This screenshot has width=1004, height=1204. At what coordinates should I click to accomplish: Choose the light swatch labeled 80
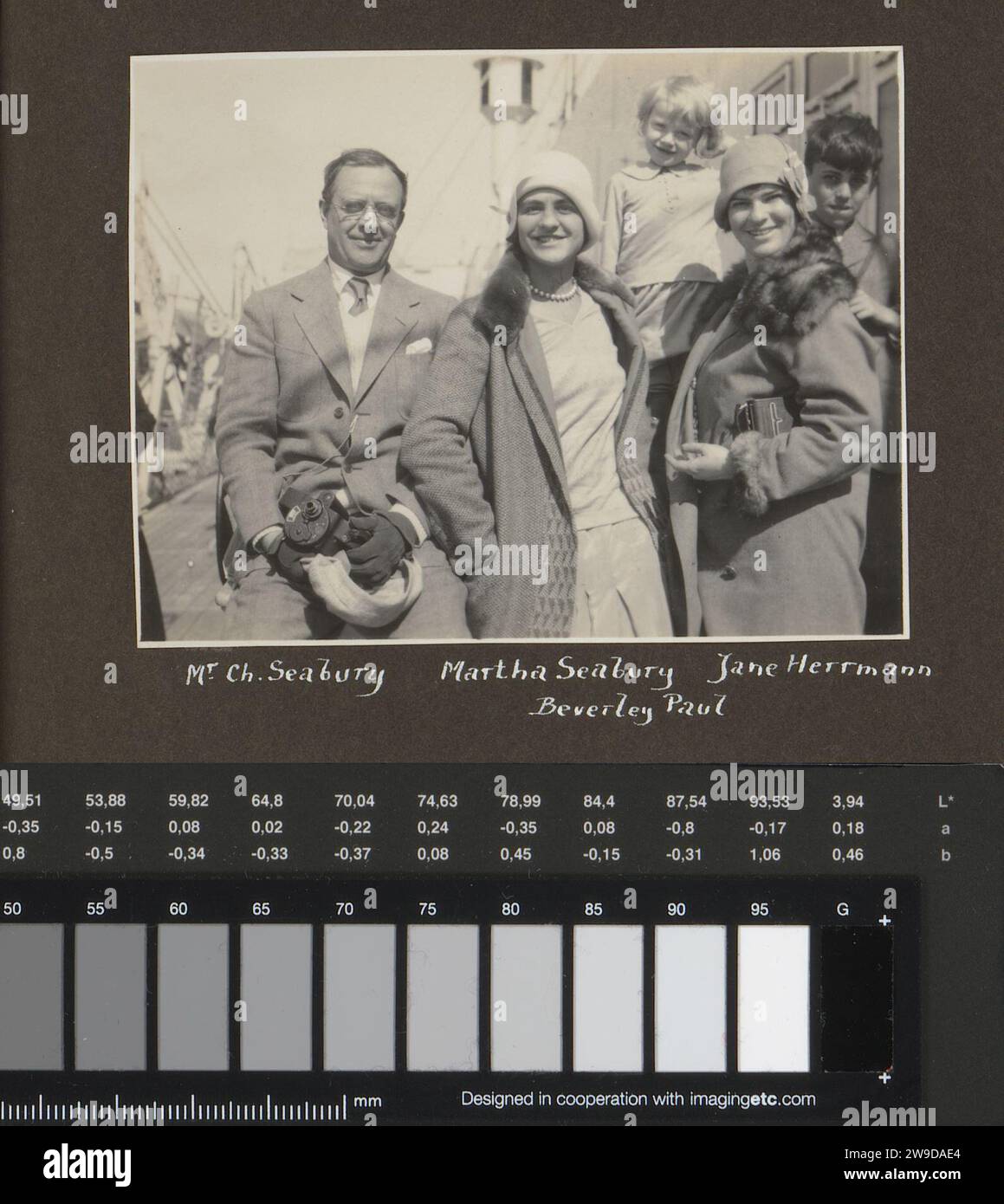[526, 997]
